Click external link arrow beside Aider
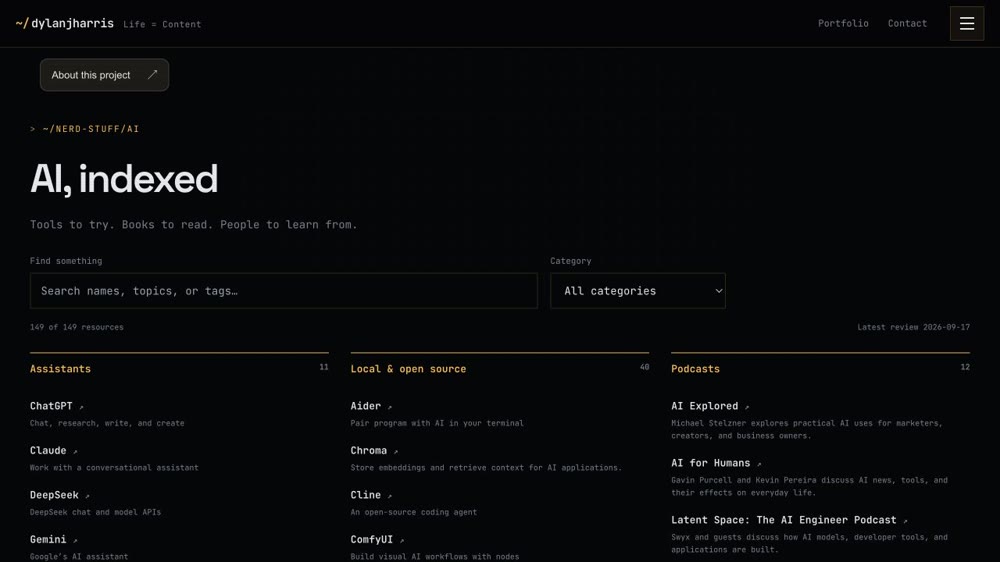This screenshot has width=1000, height=562. pyautogui.click(x=390, y=407)
